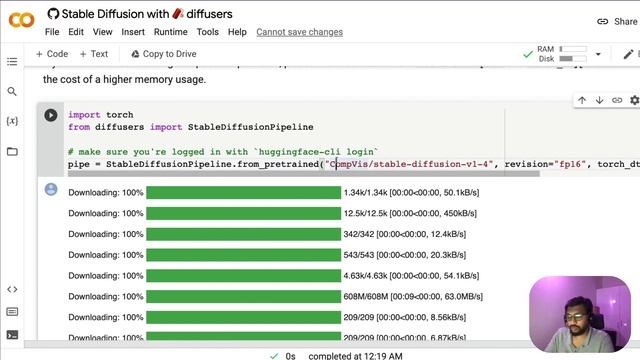640x360 pixels.
Task: Open cell settings gear icon
Action: click(x=634, y=100)
